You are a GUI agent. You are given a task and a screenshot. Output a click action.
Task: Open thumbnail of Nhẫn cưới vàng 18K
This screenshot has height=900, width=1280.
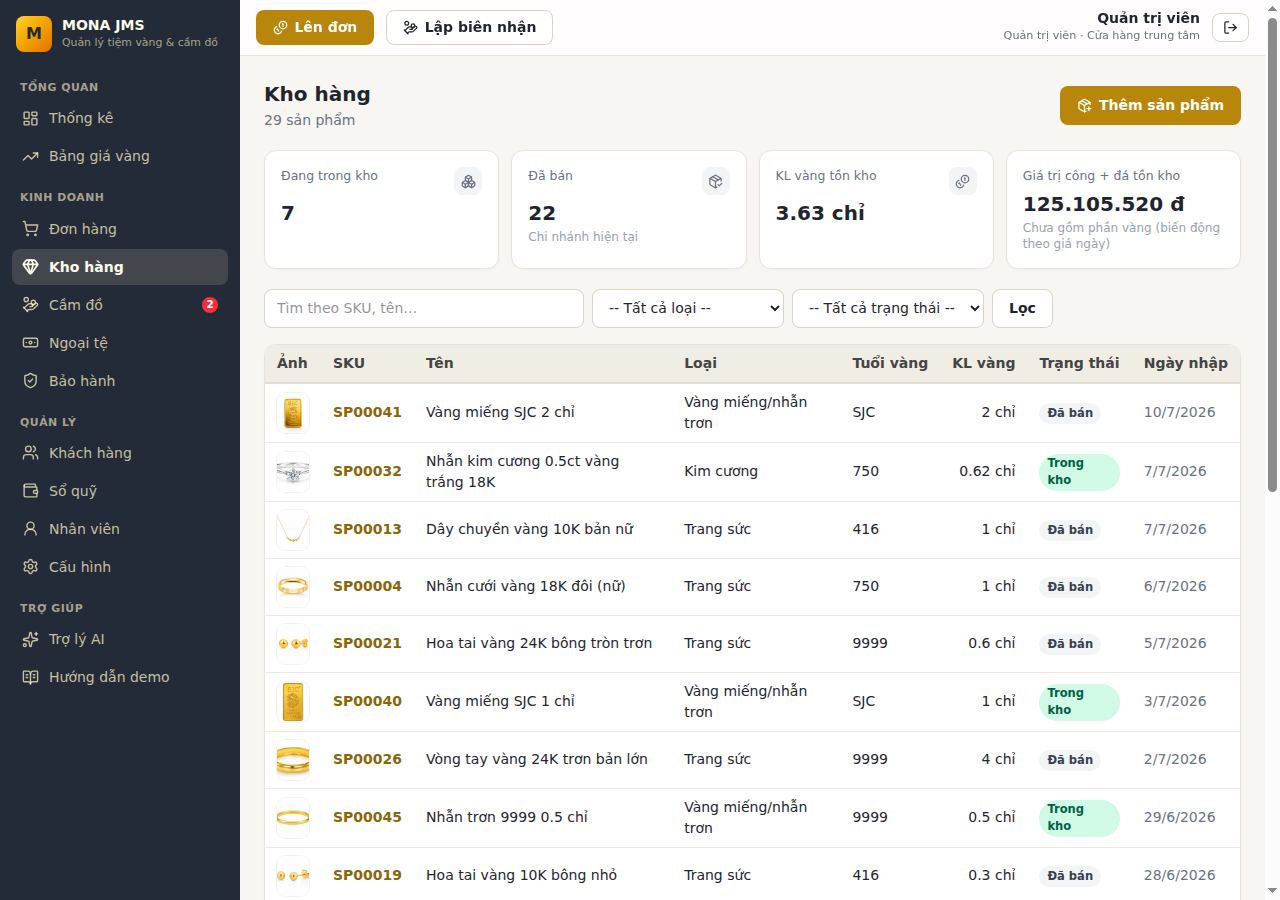click(293, 587)
